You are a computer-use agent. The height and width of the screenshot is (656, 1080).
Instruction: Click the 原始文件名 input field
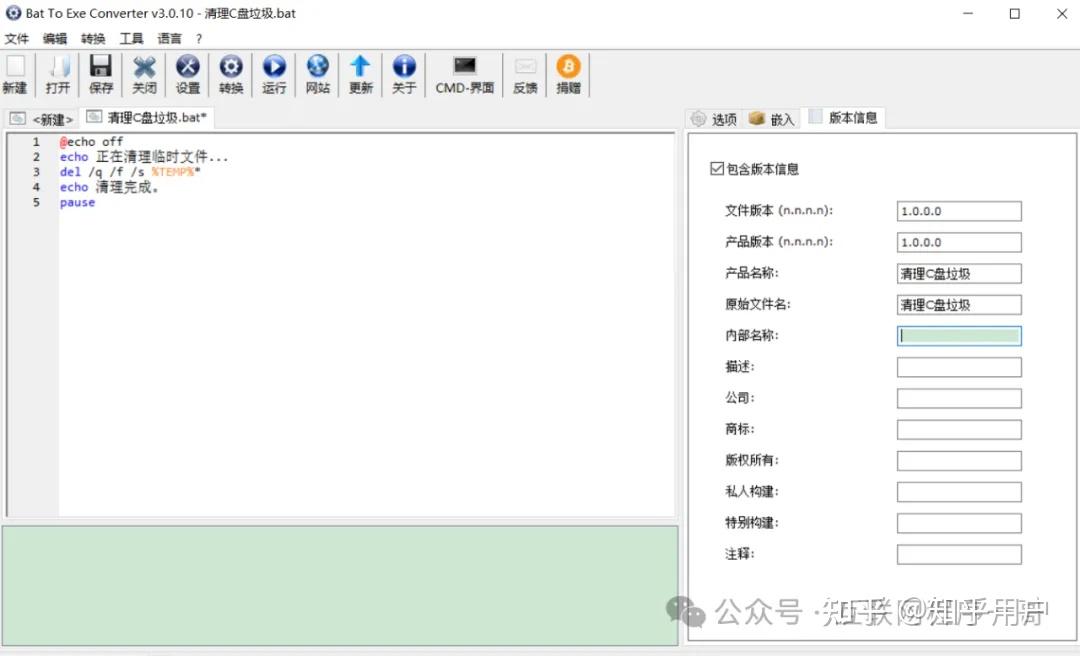pos(959,305)
